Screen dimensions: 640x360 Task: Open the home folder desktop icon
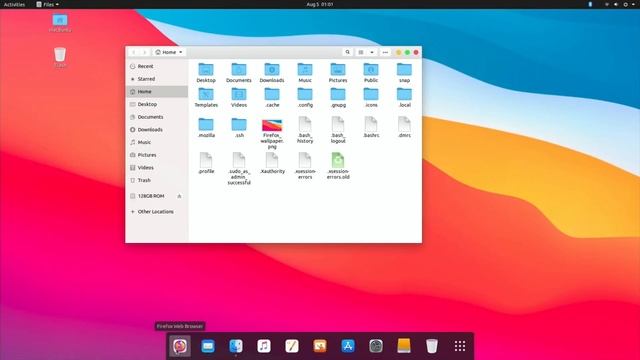(x=60, y=23)
